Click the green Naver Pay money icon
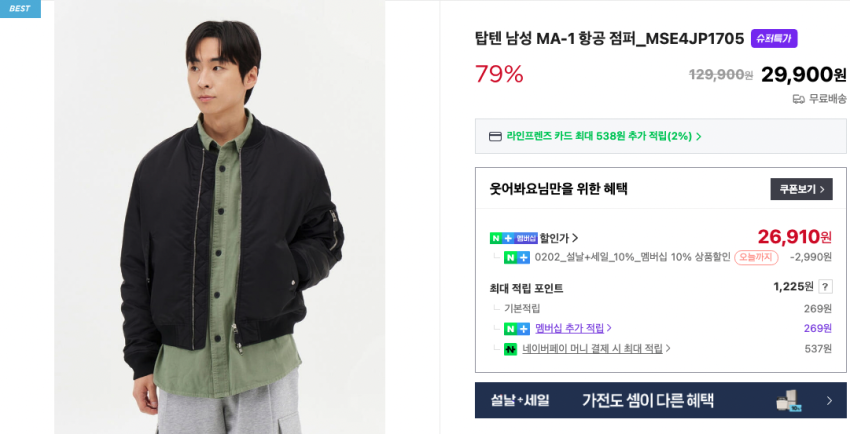 [x=510, y=349]
